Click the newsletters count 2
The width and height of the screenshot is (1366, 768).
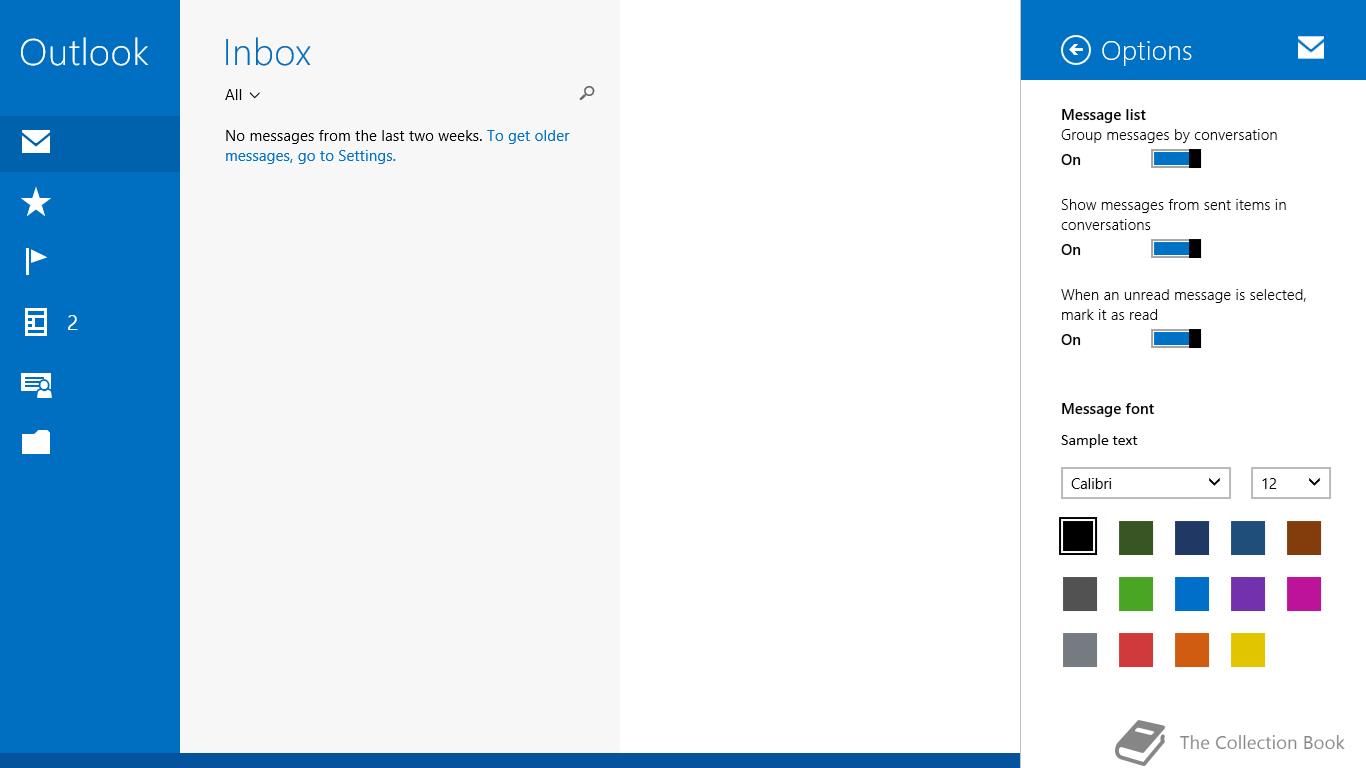click(72, 322)
